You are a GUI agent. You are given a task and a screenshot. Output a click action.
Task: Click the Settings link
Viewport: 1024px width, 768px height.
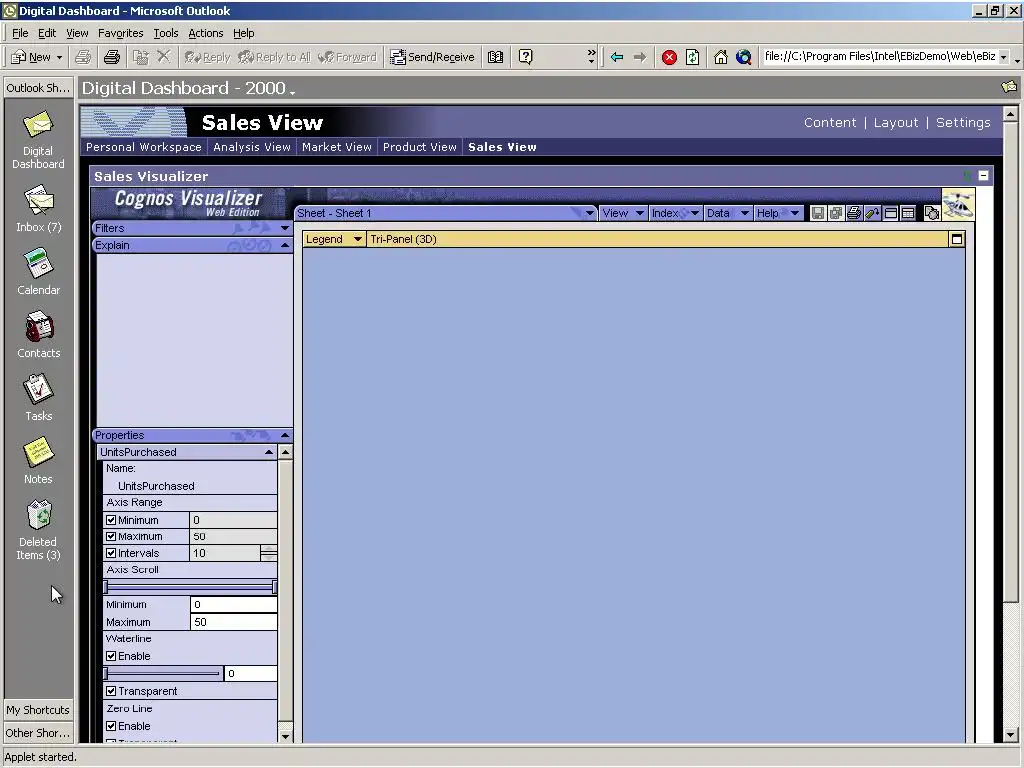963,122
